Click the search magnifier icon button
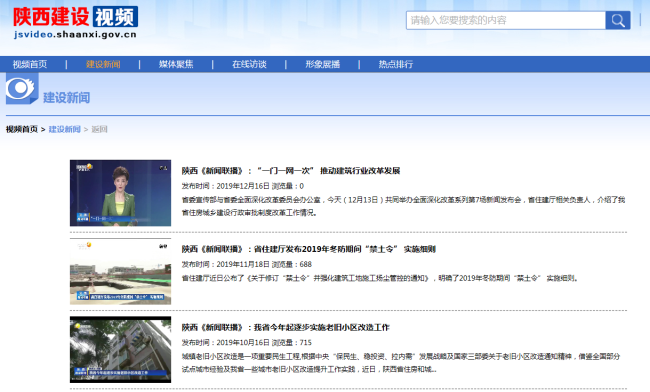The height and width of the screenshot is (392, 650). 618,20
